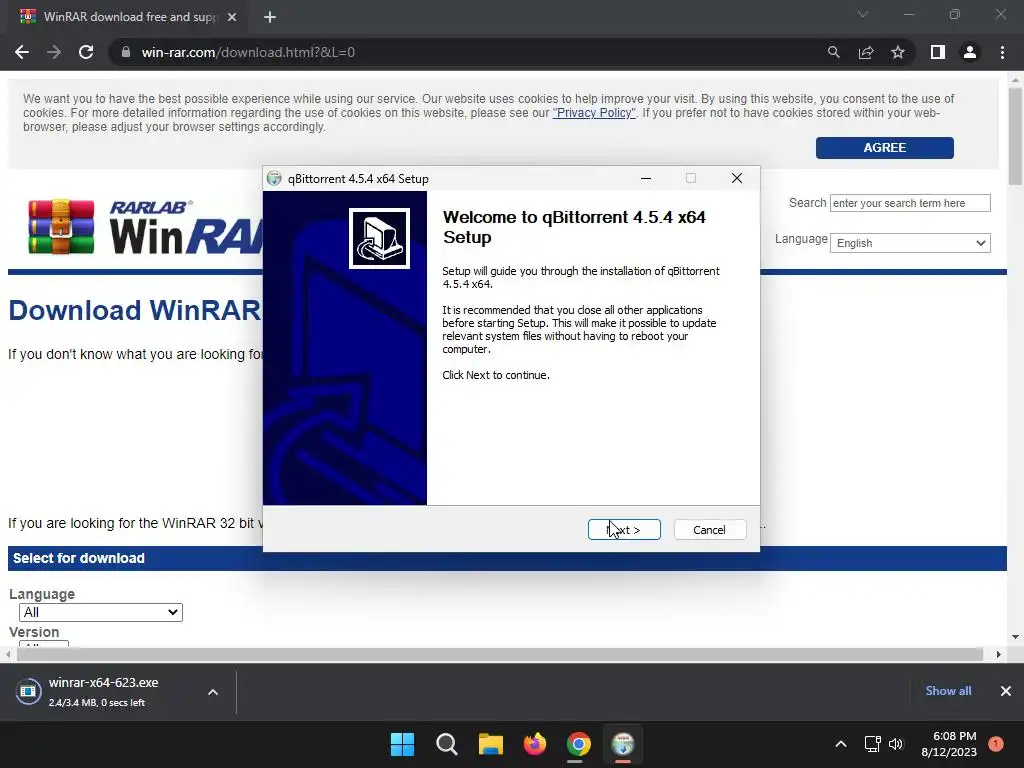Click the scroll down arrow on page
This screenshot has width=1024, height=768.
pyautogui.click(x=1015, y=637)
